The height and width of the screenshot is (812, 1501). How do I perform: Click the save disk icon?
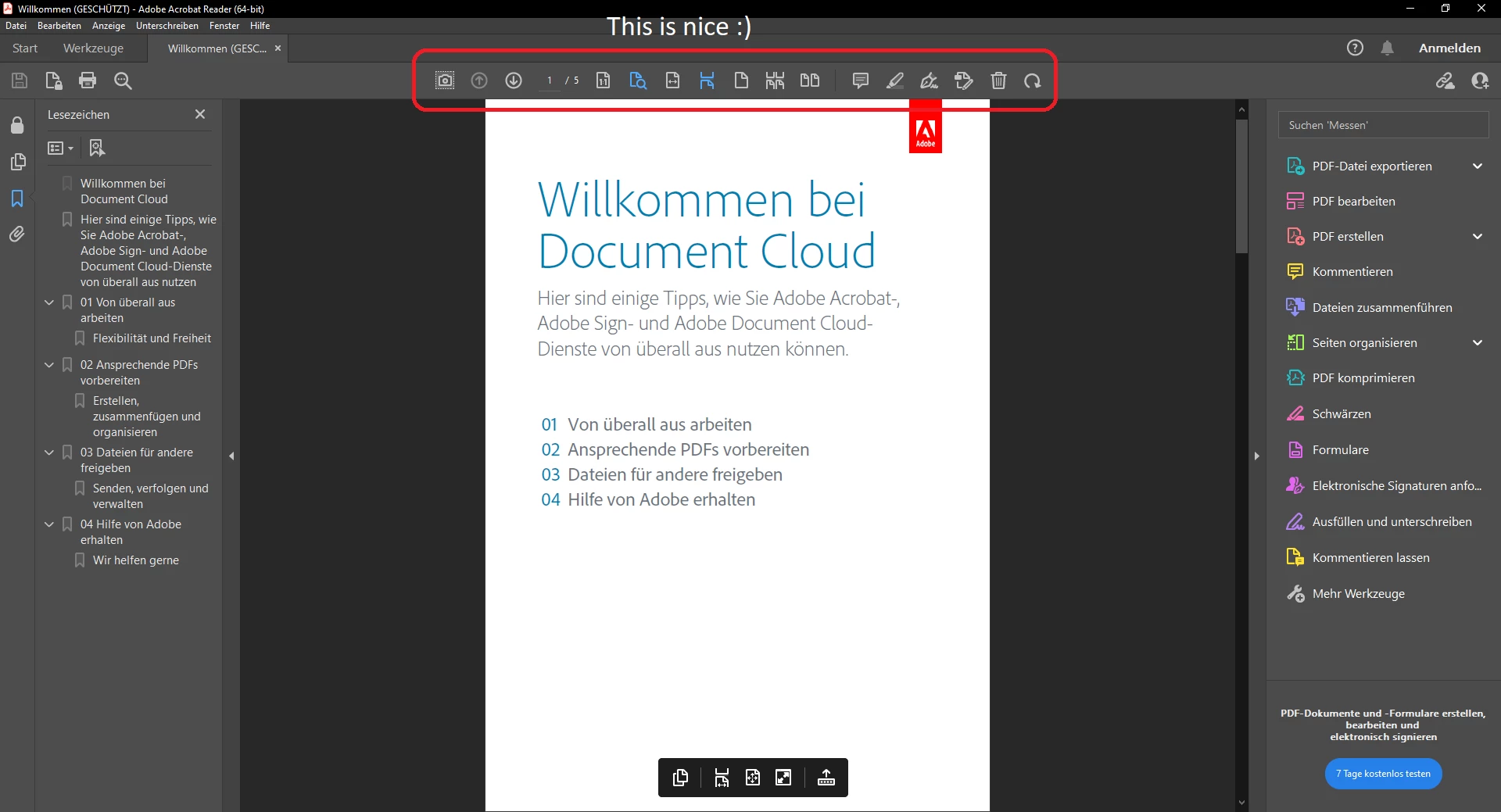tap(20, 80)
